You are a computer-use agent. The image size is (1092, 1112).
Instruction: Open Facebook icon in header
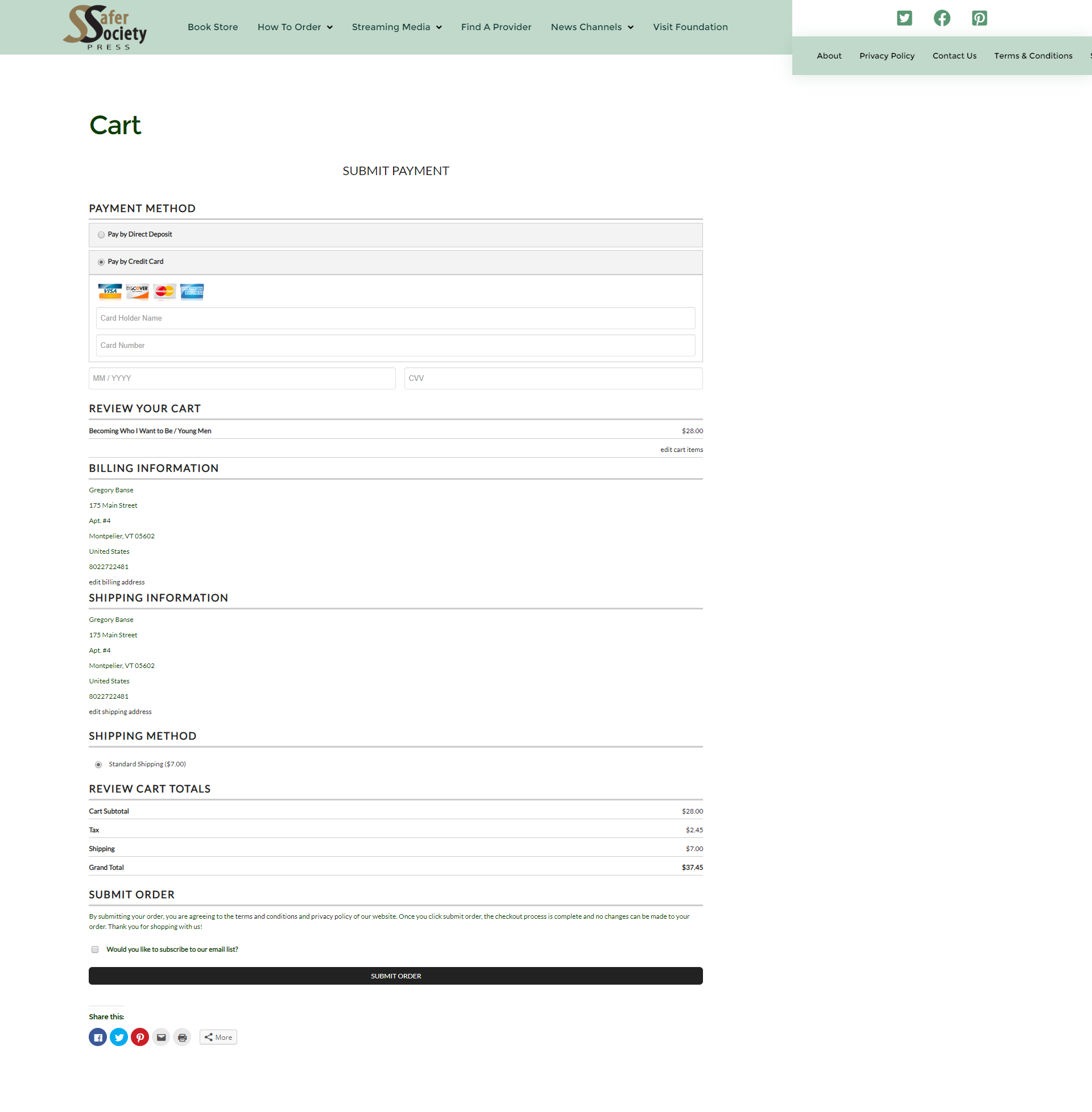click(x=942, y=18)
